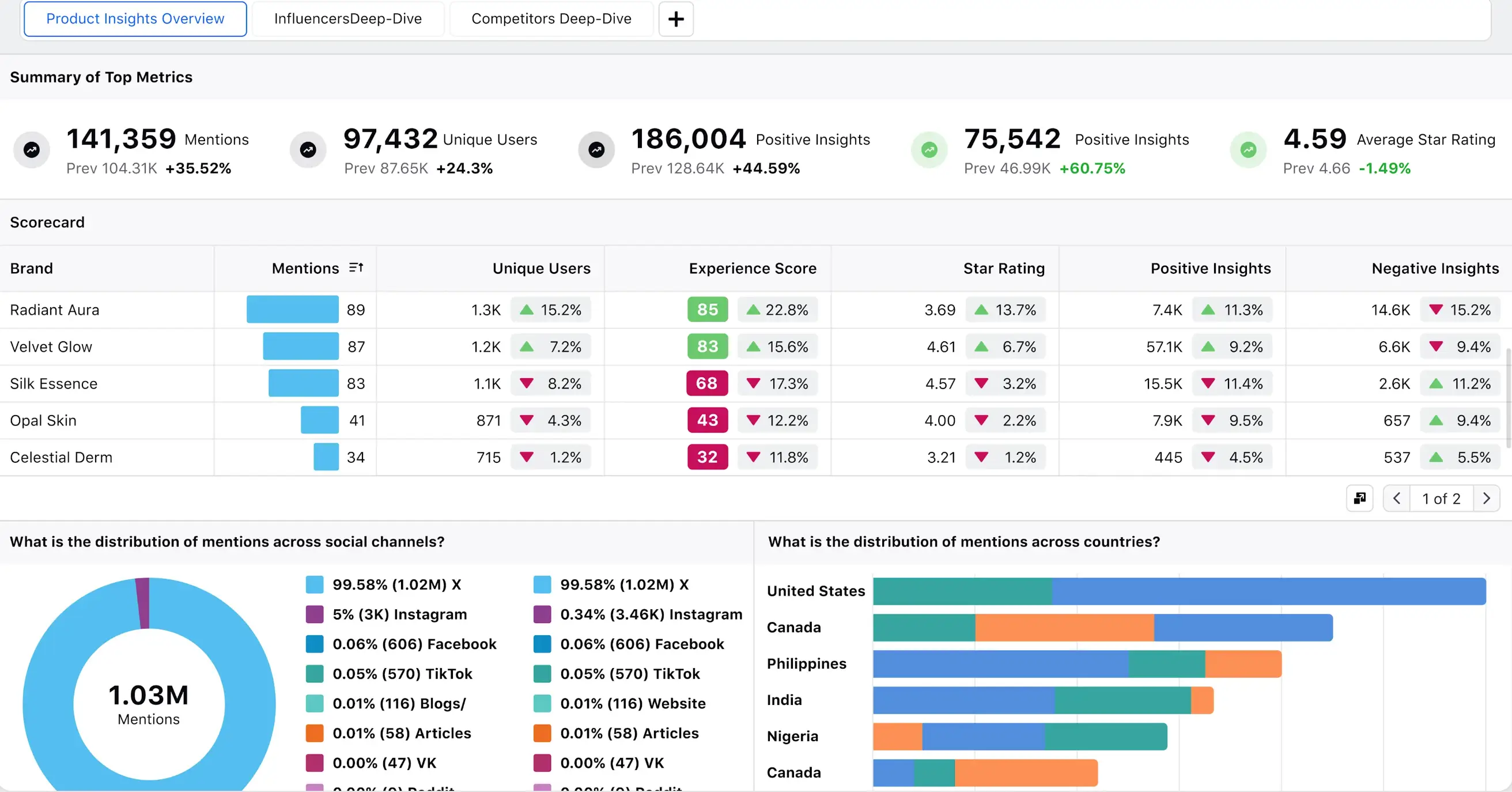Screen dimensions: 1512x792
Task: Open the Velvet Glow brand name
Action: pos(51,346)
